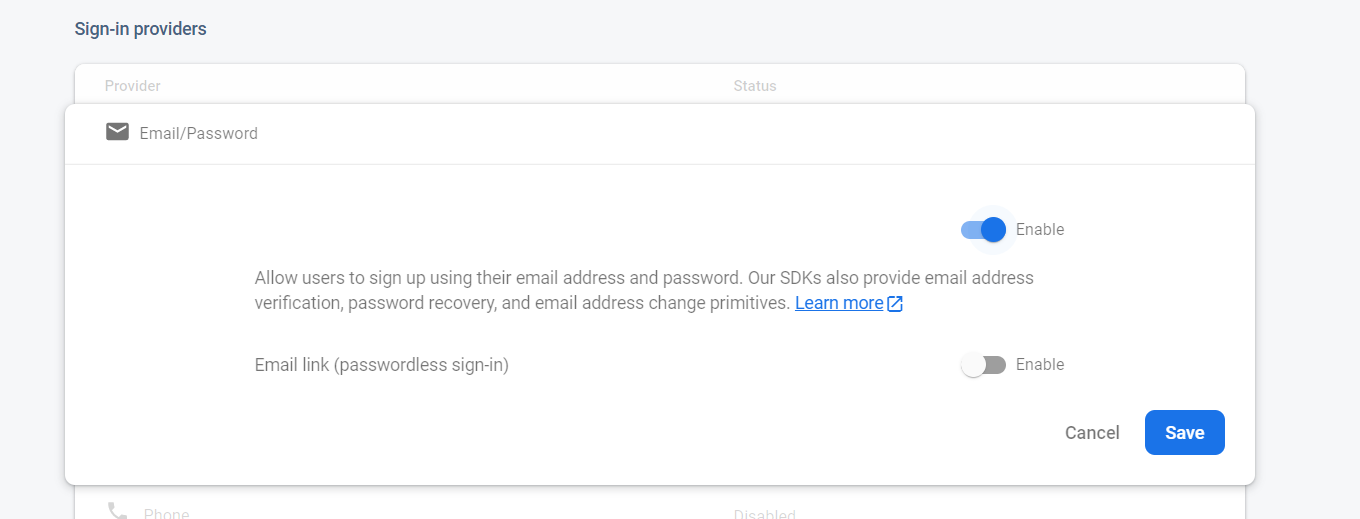Click the Status column header
This screenshot has width=1360, height=519.
pos(754,86)
